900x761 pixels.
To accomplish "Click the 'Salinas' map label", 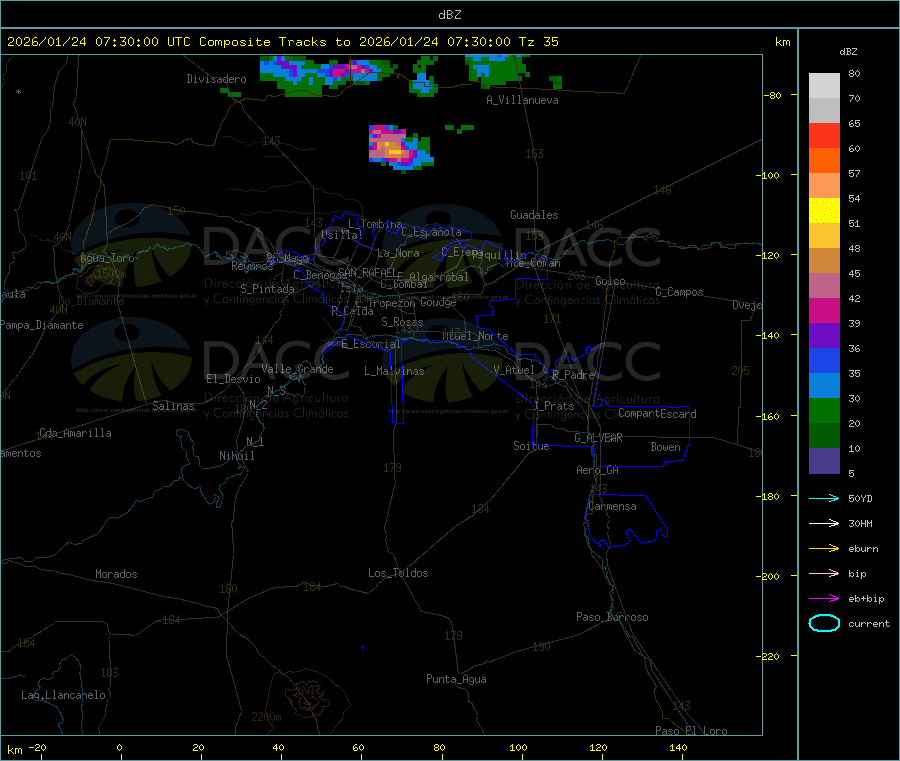I will tap(173, 406).
